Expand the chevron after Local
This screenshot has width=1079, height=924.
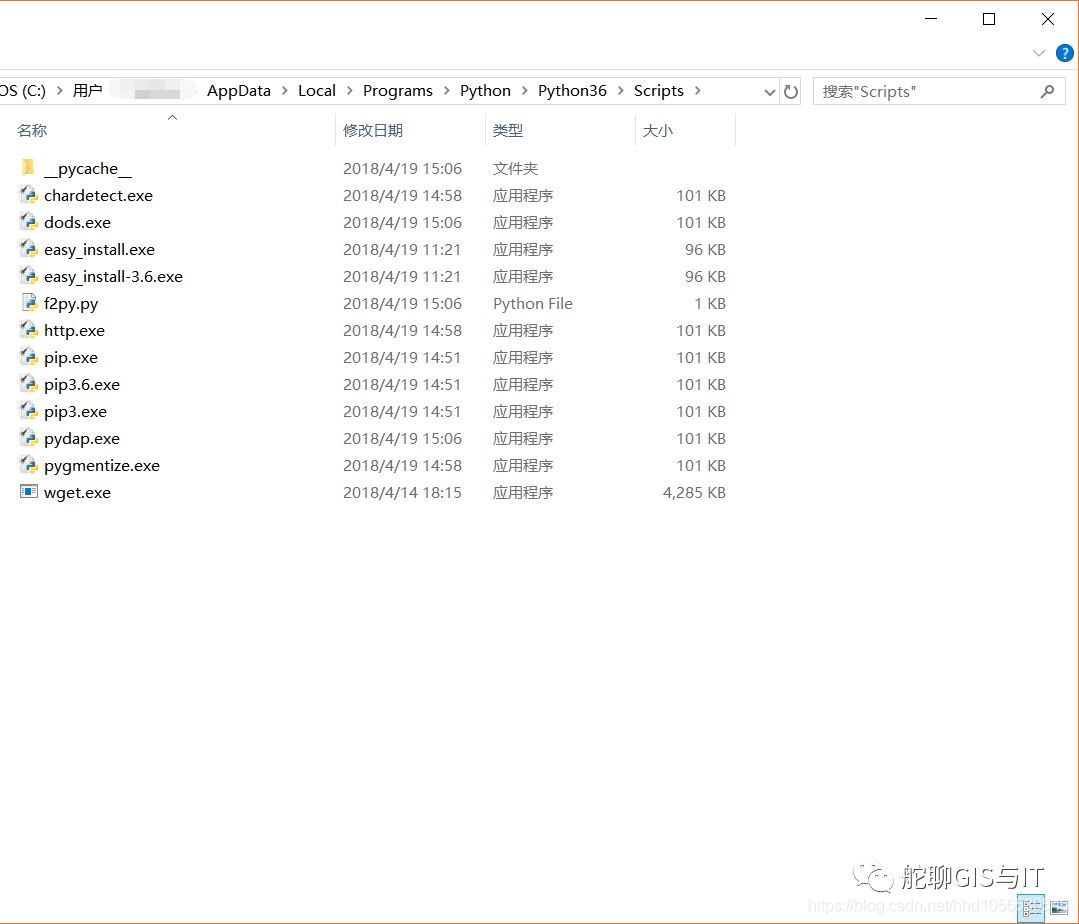tap(350, 91)
